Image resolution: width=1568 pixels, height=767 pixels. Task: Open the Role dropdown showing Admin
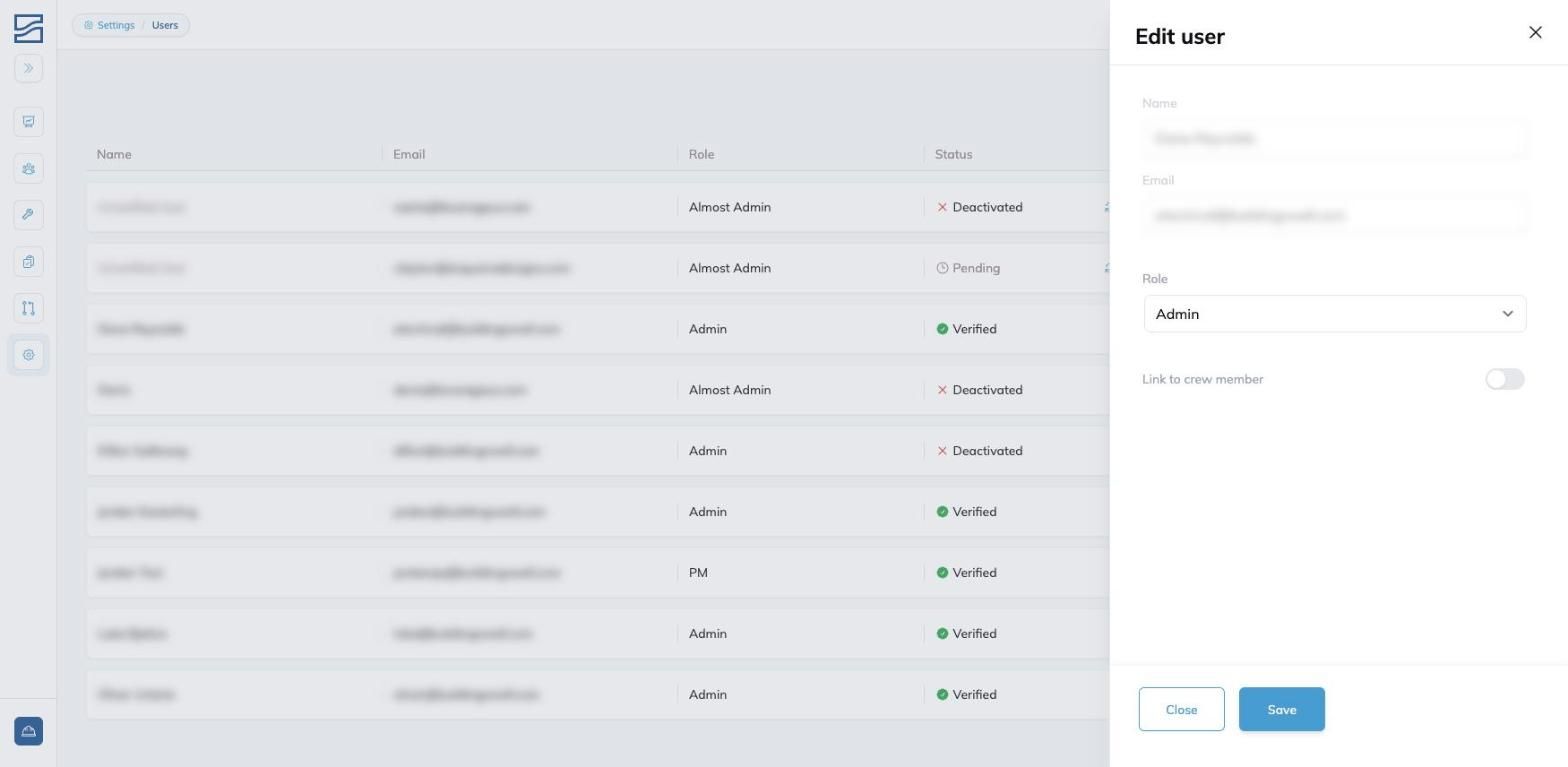(x=1335, y=314)
